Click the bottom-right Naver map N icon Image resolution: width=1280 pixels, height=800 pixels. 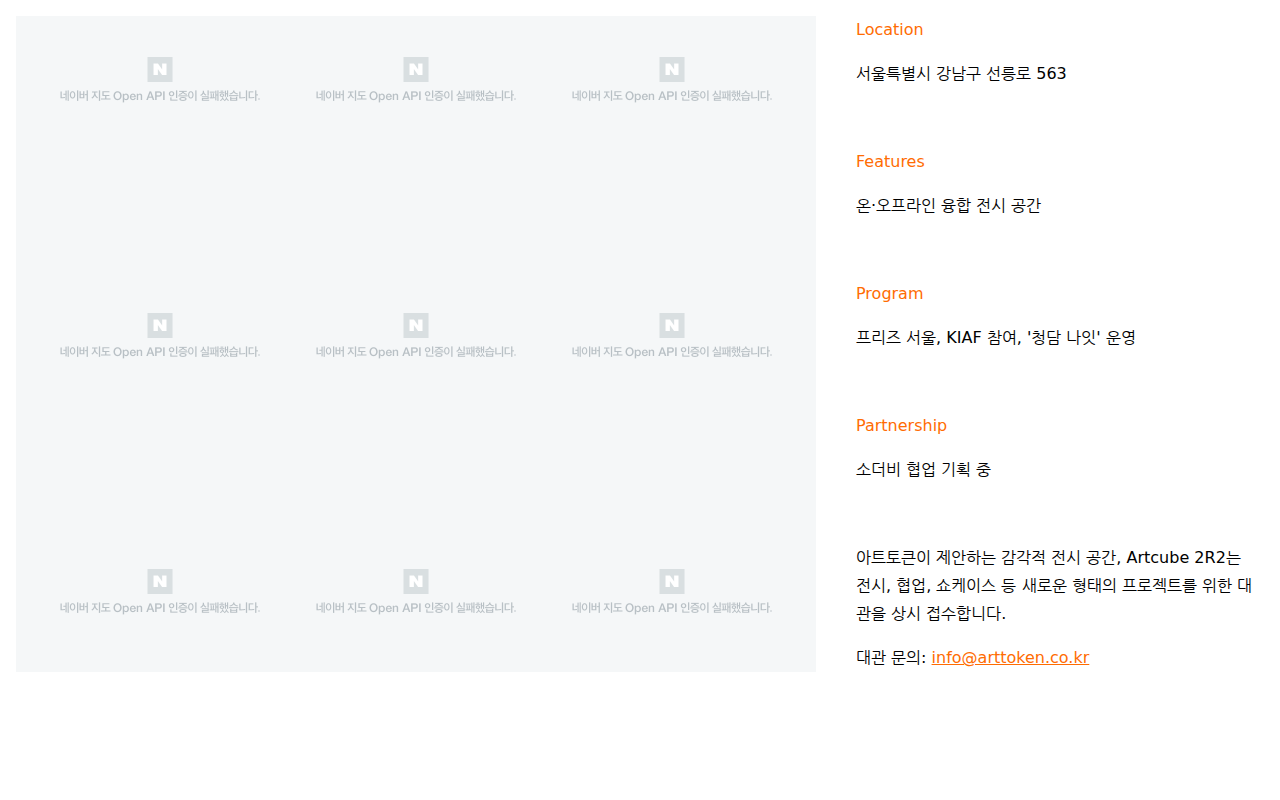coord(671,581)
